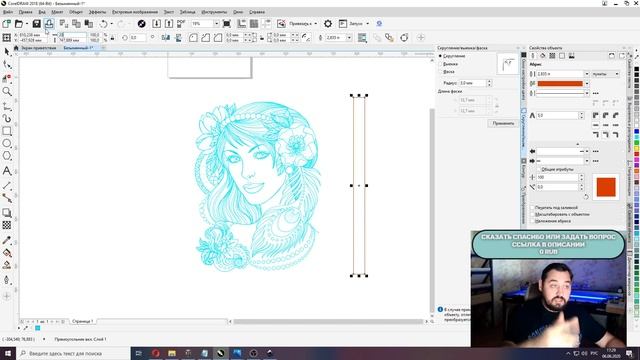The height and width of the screenshot is (360, 640).
Task: Select the Ellipse tool
Action: [7, 144]
